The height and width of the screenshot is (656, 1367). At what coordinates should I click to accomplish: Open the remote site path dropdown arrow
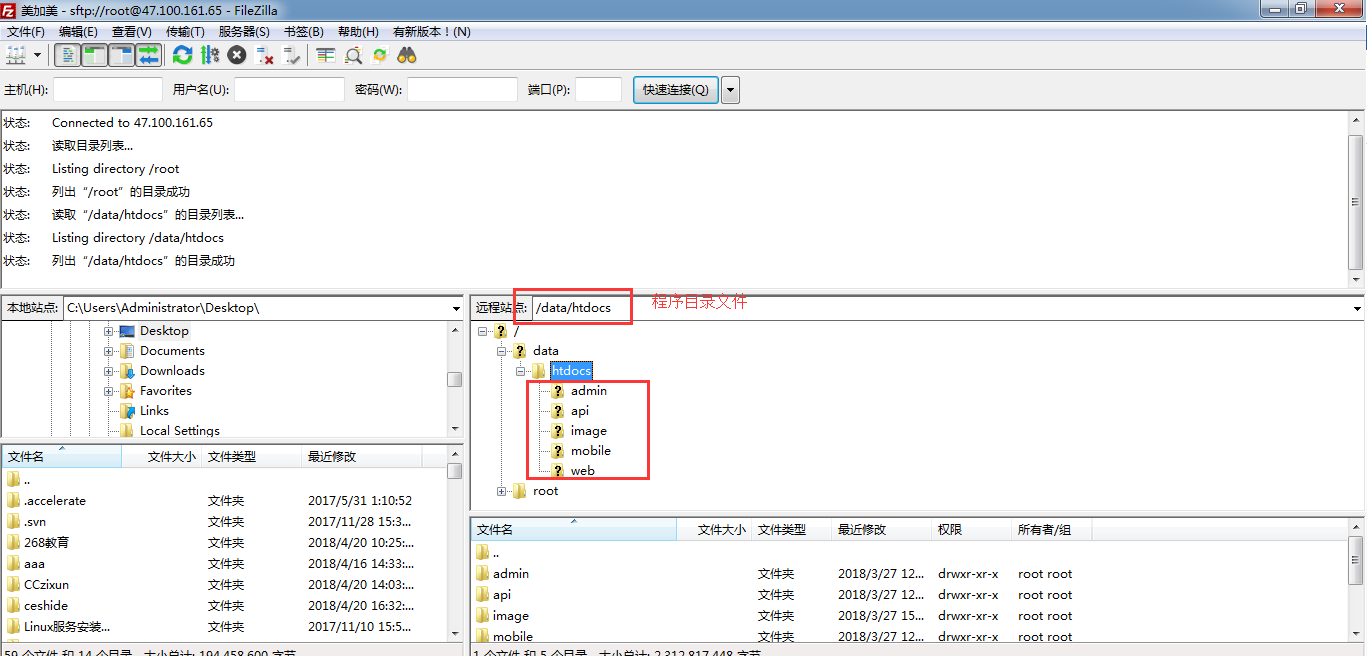(x=1357, y=309)
